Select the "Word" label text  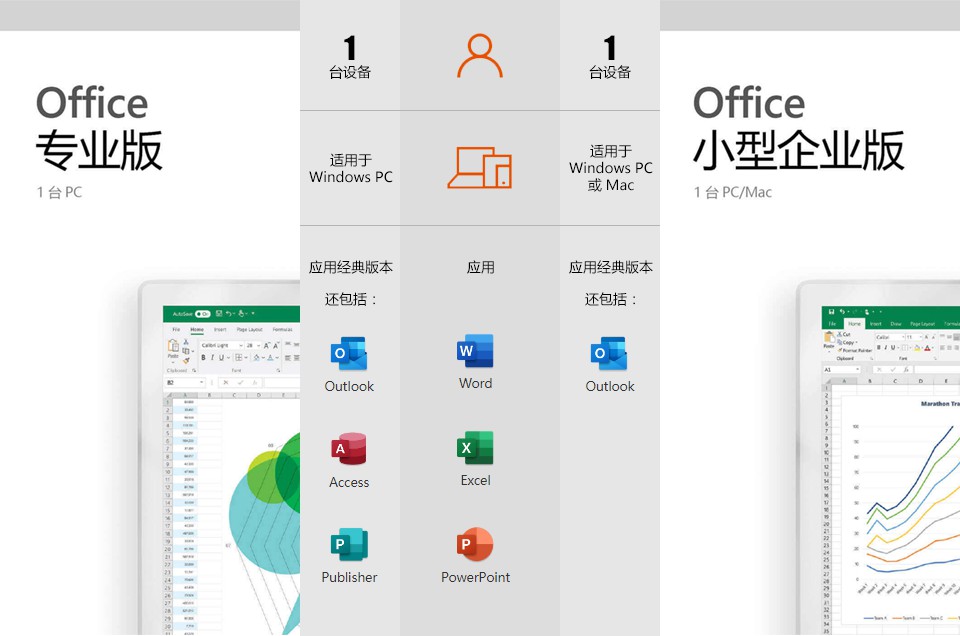(x=476, y=383)
